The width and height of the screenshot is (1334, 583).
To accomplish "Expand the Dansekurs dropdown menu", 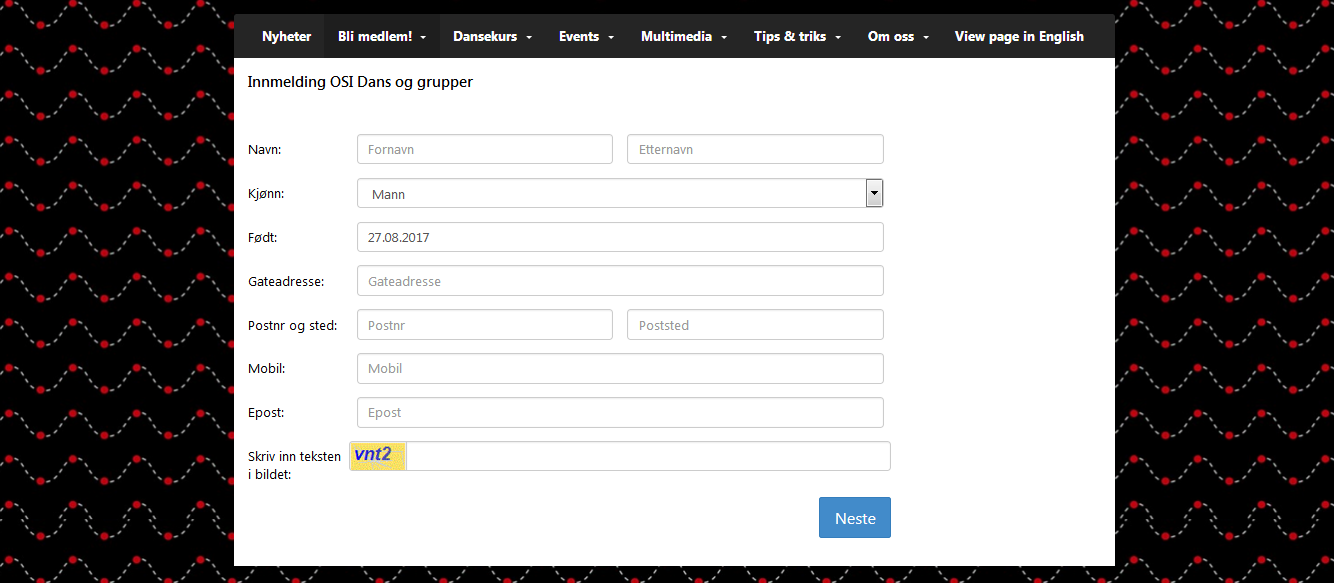I will (492, 36).
